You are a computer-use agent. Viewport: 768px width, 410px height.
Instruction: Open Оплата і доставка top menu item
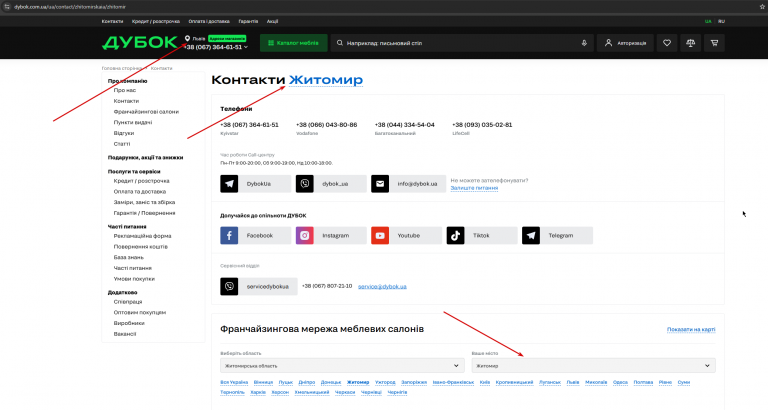click(x=209, y=22)
